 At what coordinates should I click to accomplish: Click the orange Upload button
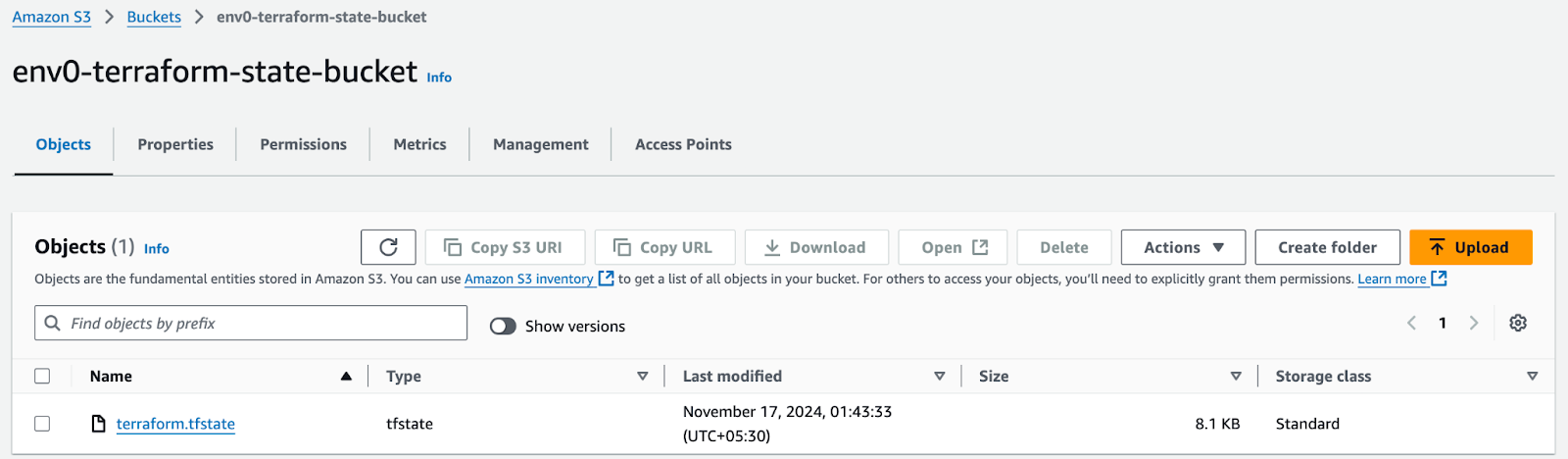tap(1470, 247)
